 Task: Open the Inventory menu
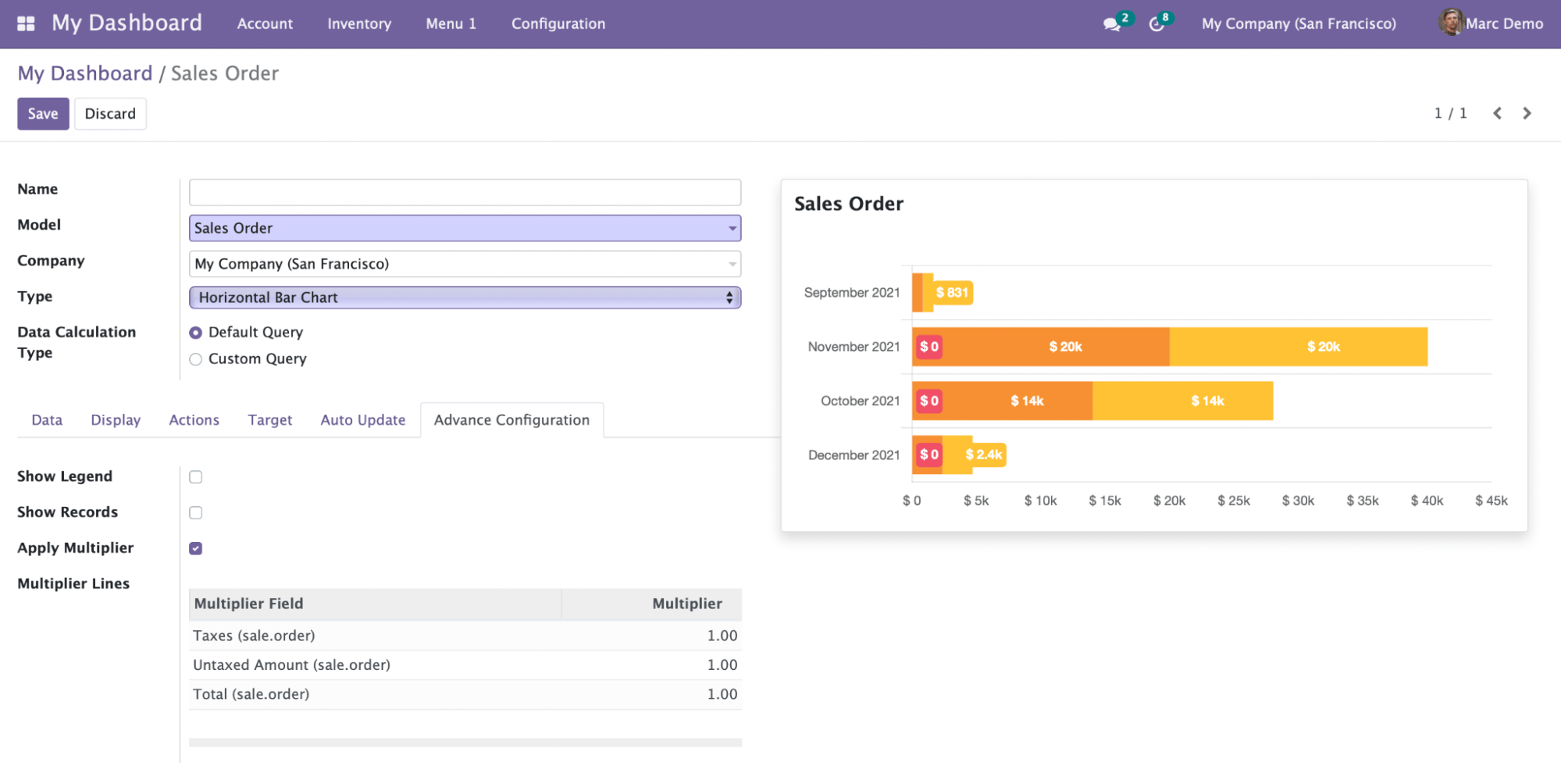click(x=359, y=23)
